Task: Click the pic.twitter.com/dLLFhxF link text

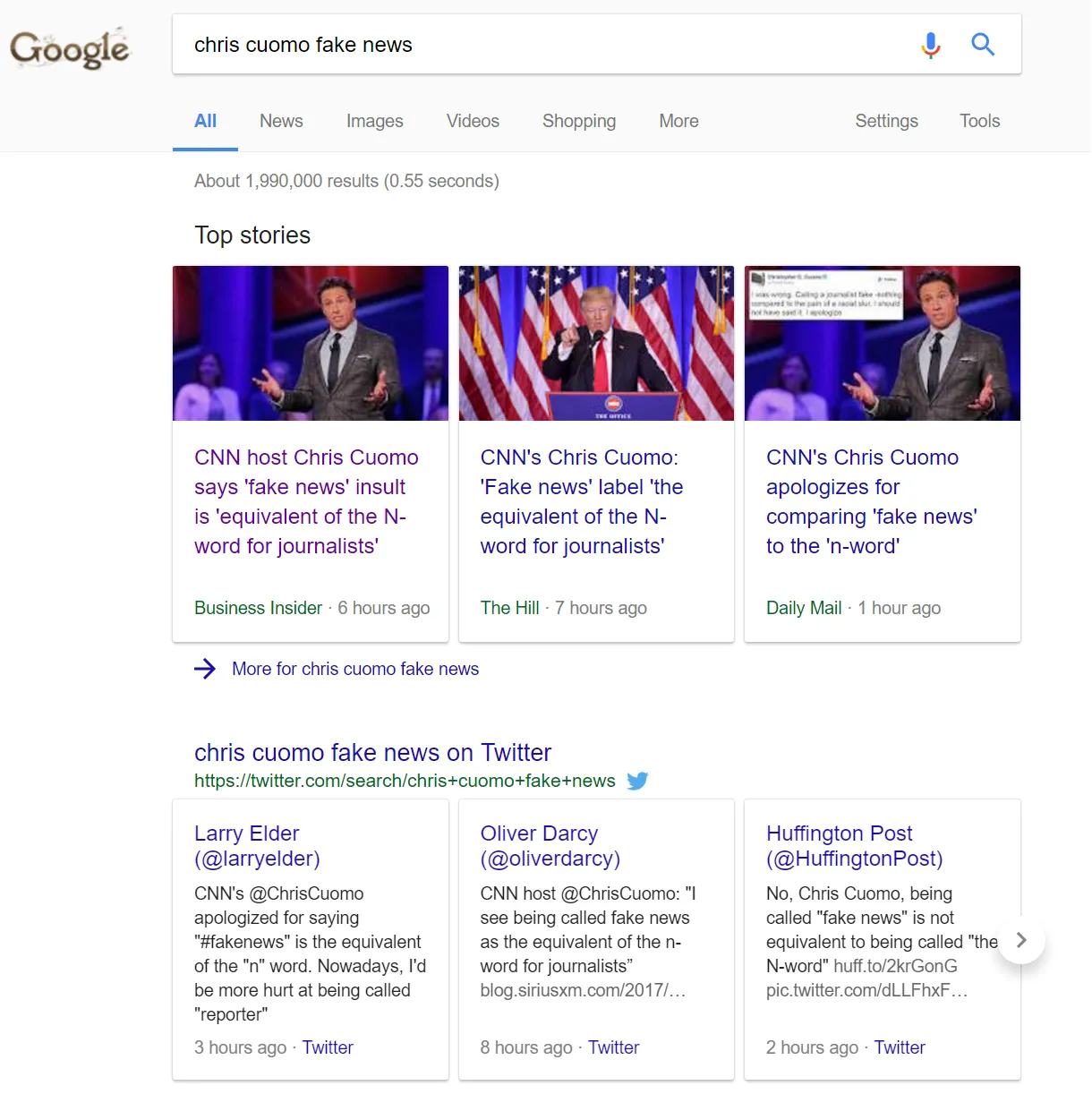Action: click(x=867, y=990)
